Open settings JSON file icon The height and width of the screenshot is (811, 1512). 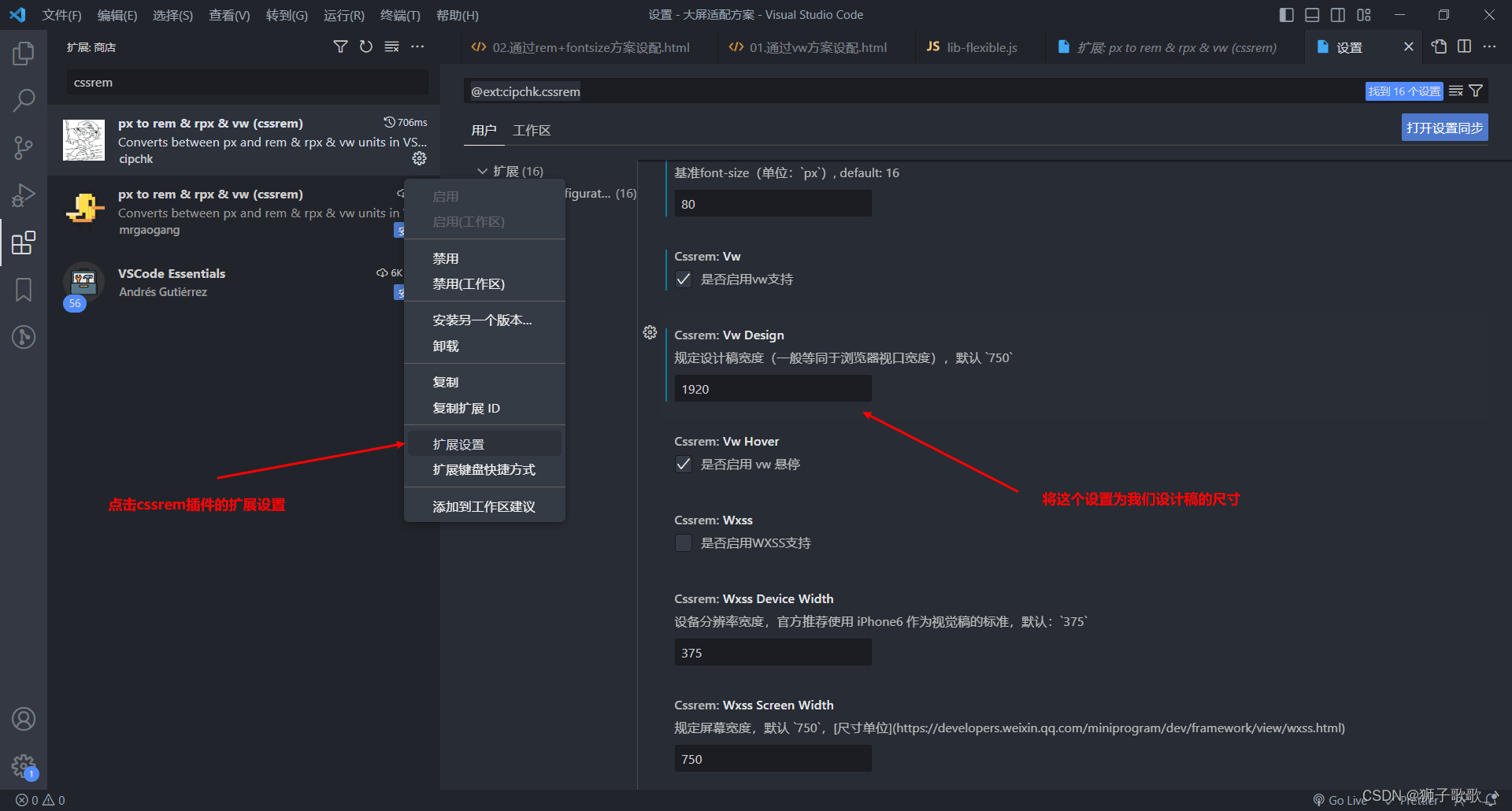coord(1439,46)
